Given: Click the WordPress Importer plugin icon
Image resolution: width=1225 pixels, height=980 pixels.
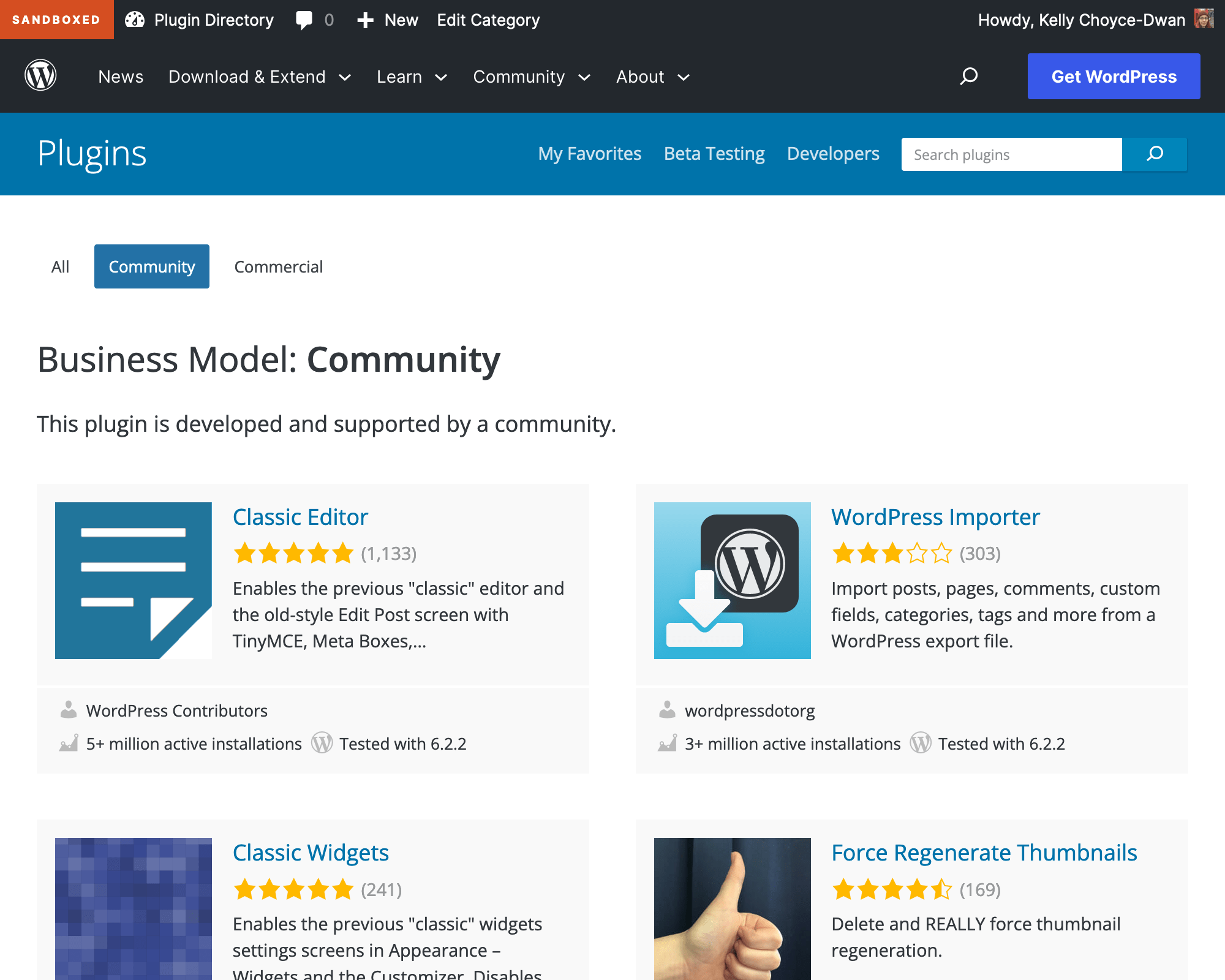Looking at the screenshot, I should tap(732, 580).
